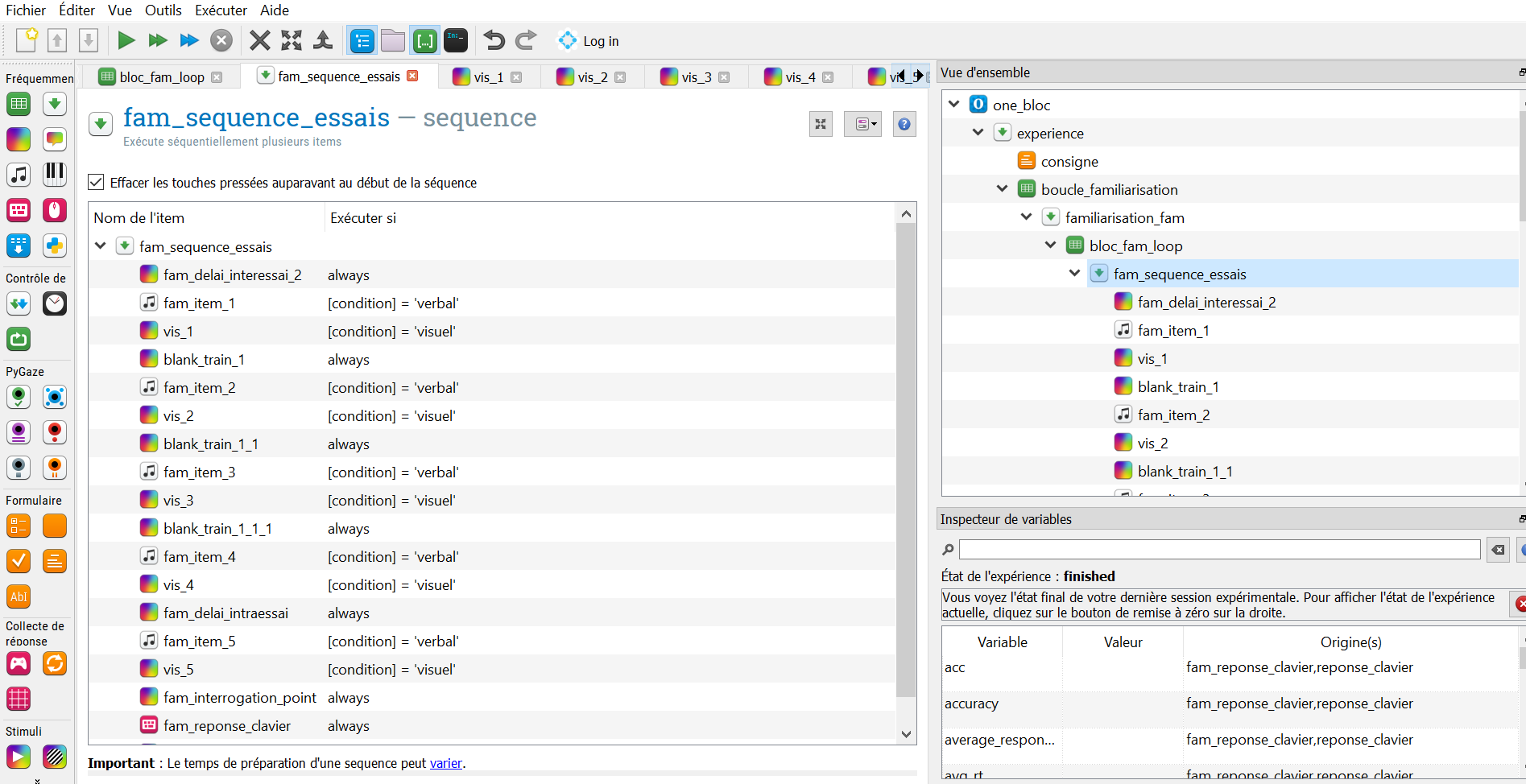The height and width of the screenshot is (784, 1526).
Task: Click the one-tab-mode expand arrows icon
Action: tap(292, 40)
